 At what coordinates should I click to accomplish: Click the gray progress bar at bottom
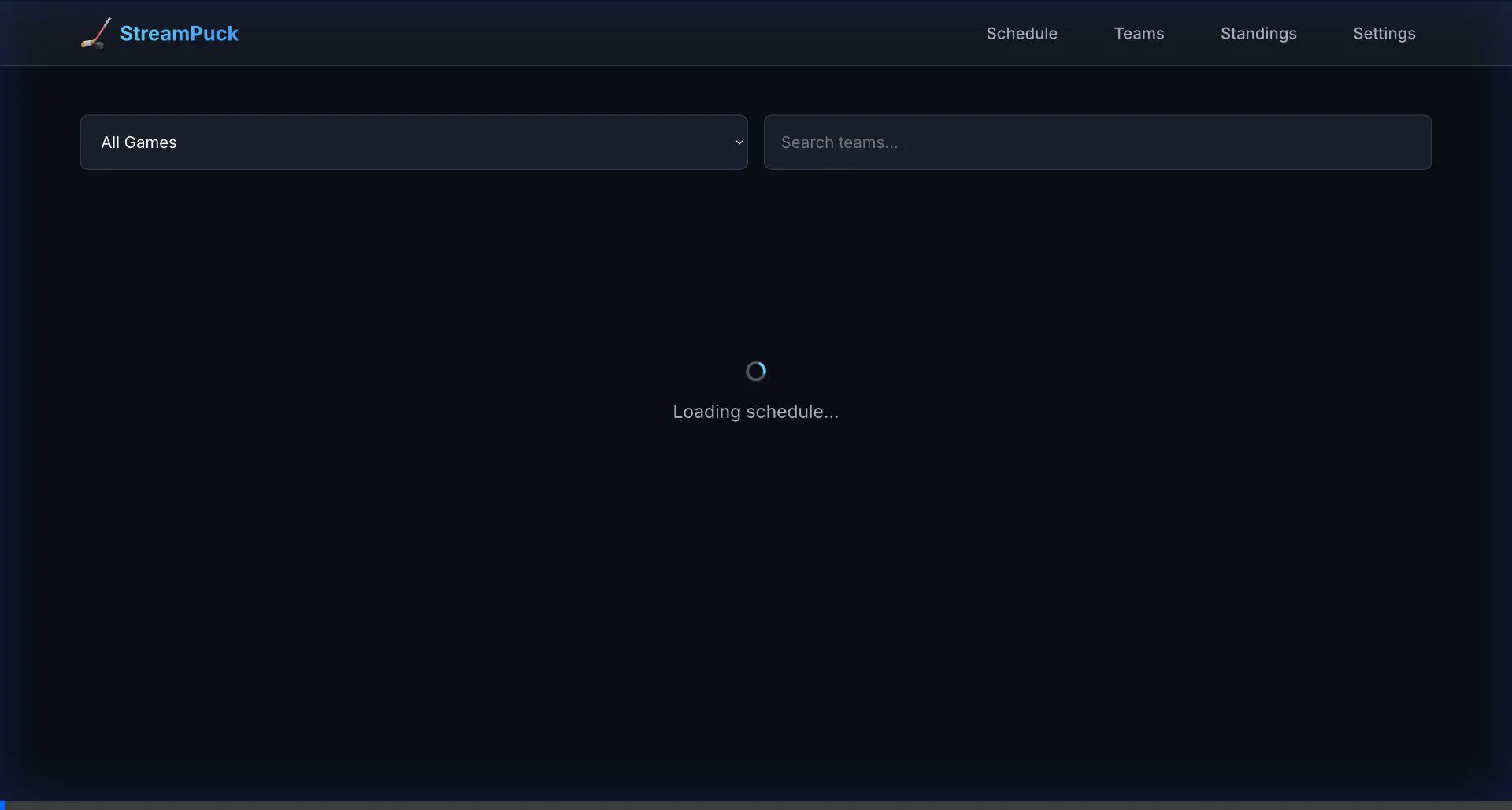756,805
